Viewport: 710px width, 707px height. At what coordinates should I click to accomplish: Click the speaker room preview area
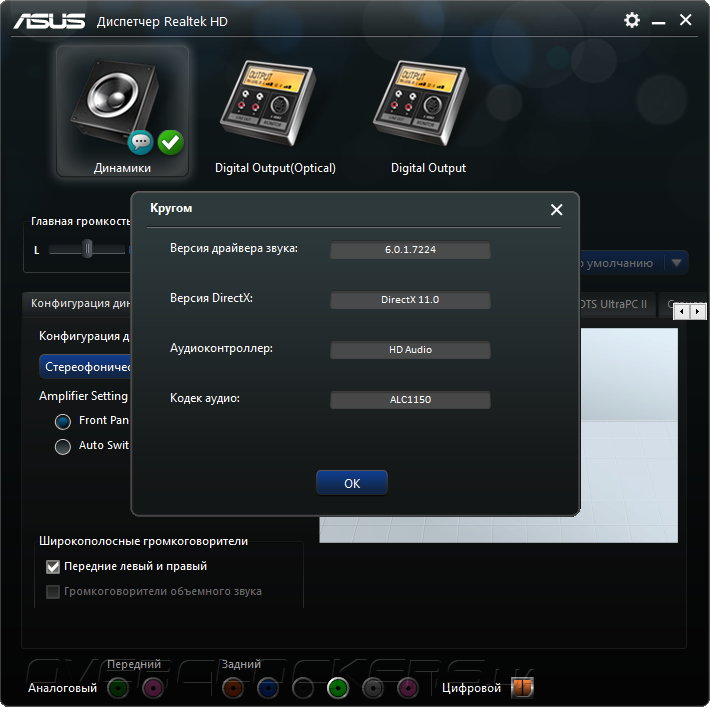(629, 435)
